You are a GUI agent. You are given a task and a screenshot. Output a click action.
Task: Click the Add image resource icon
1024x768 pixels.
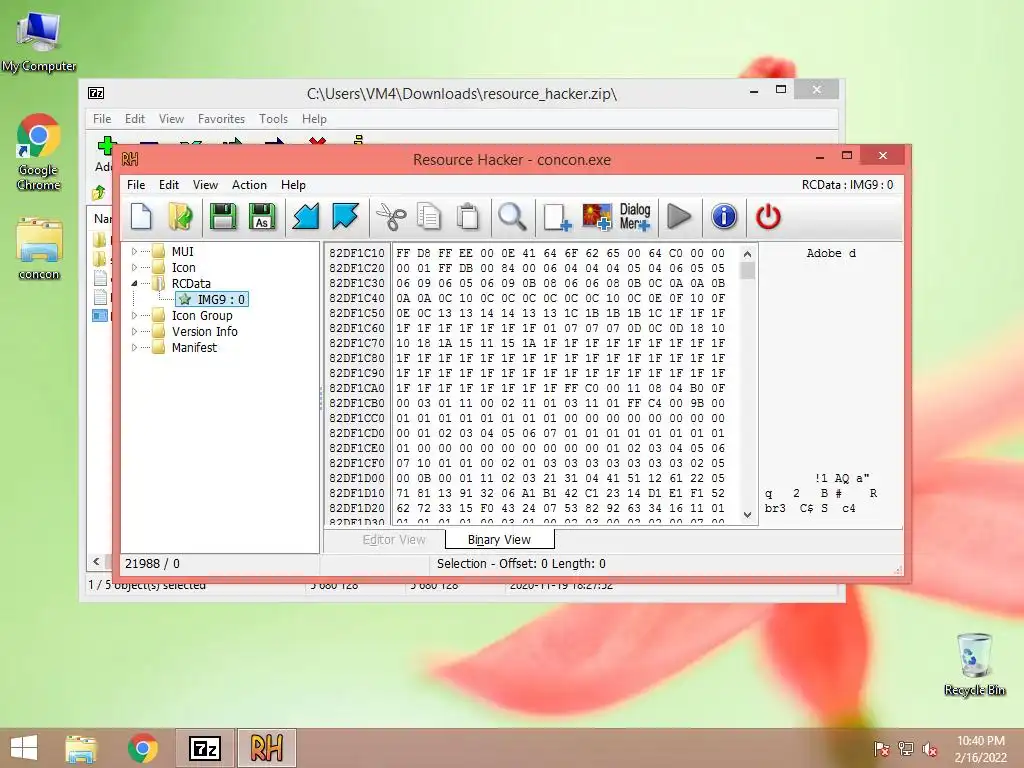coord(597,216)
